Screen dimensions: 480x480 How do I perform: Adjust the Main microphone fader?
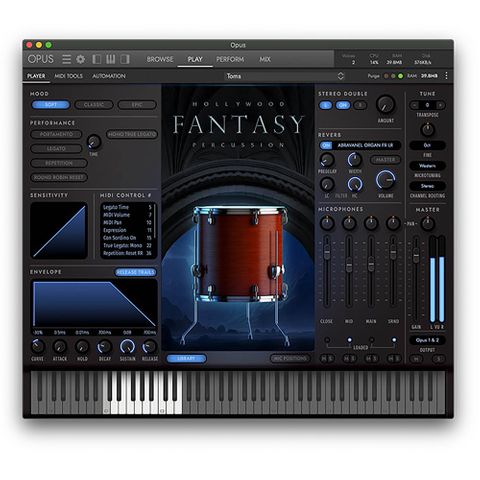point(371,264)
